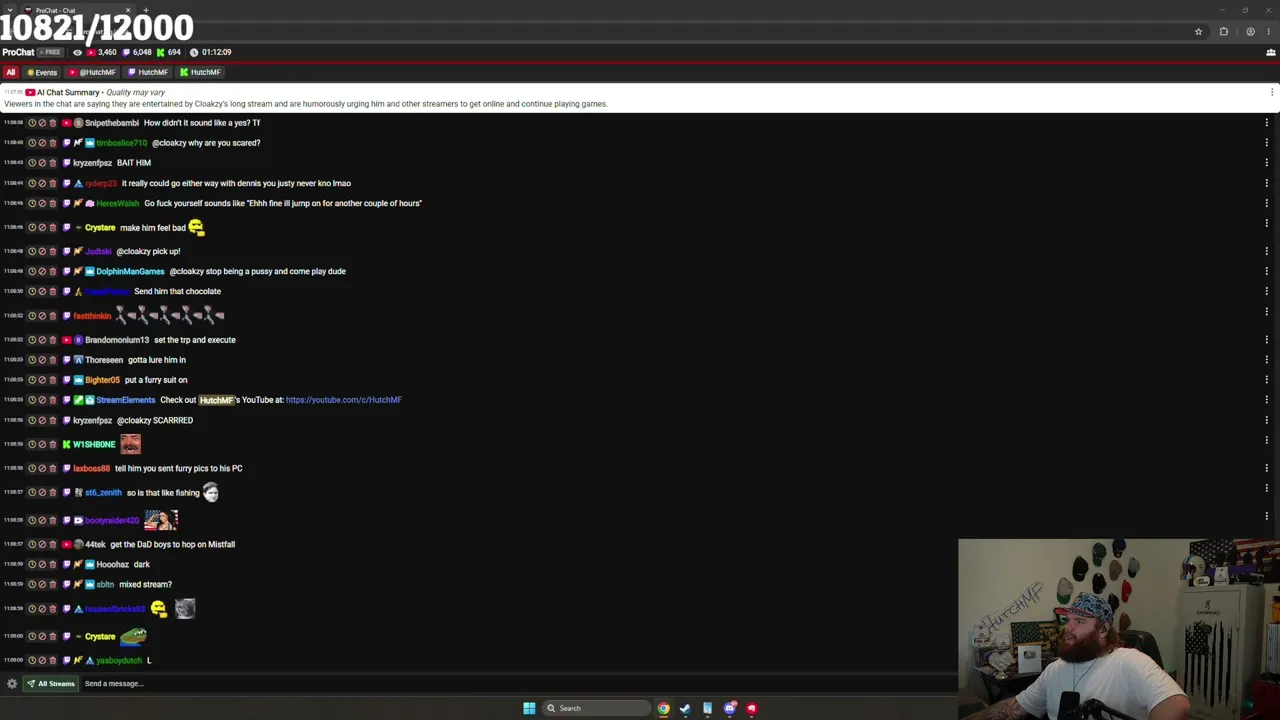This screenshot has width=1280, height=720.
Task: Delete the 'BAIT HIM' message
Action: tap(53, 163)
